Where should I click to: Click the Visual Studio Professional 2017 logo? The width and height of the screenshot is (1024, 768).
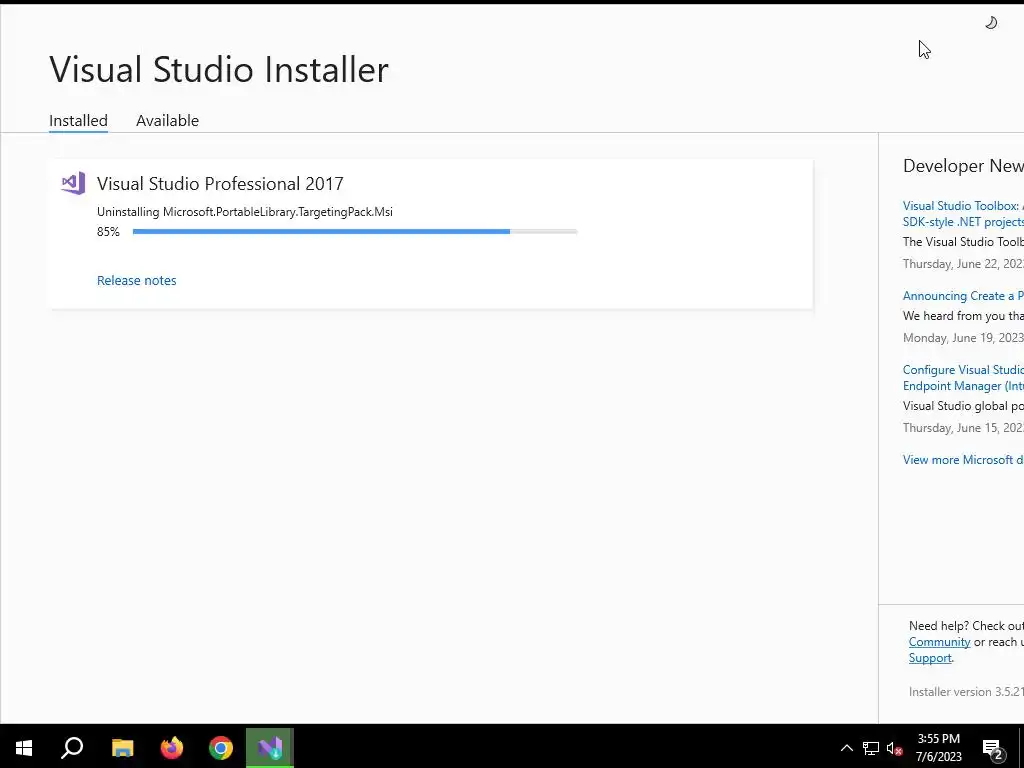click(73, 184)
